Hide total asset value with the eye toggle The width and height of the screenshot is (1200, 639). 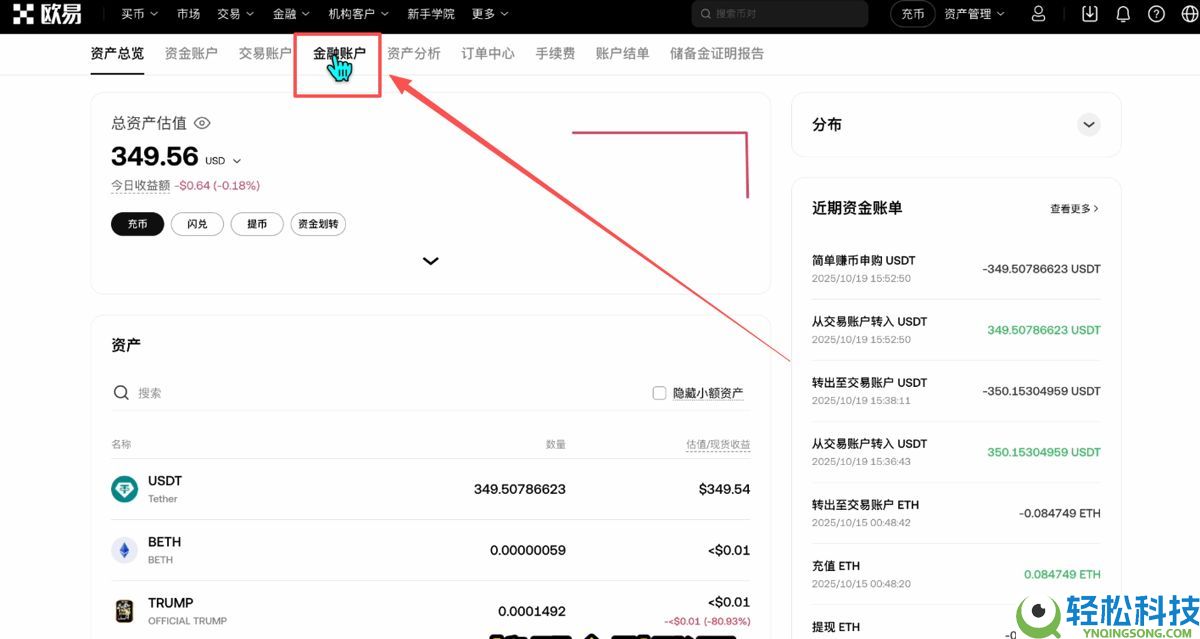[x=202, y=122]
